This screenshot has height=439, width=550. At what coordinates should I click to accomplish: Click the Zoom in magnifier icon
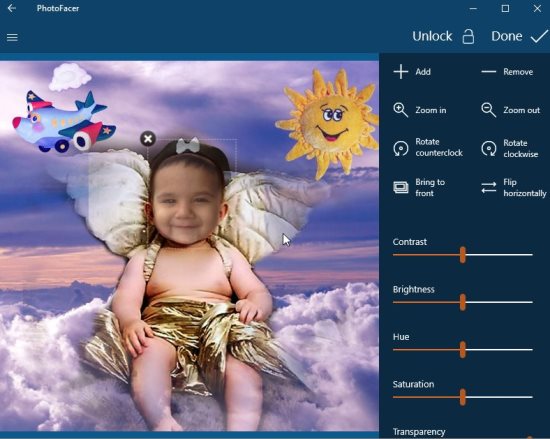click(401, 110)
